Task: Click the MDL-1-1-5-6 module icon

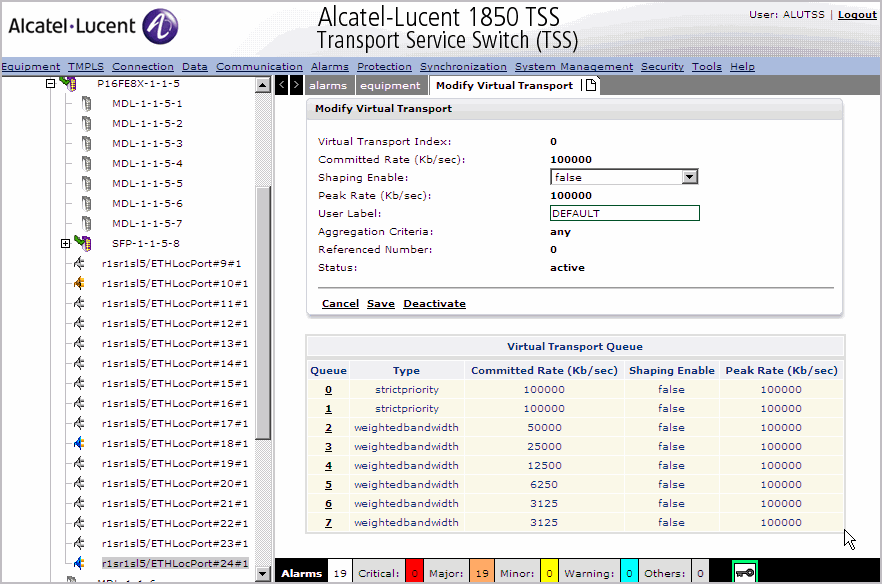Action: coord(86,203)
